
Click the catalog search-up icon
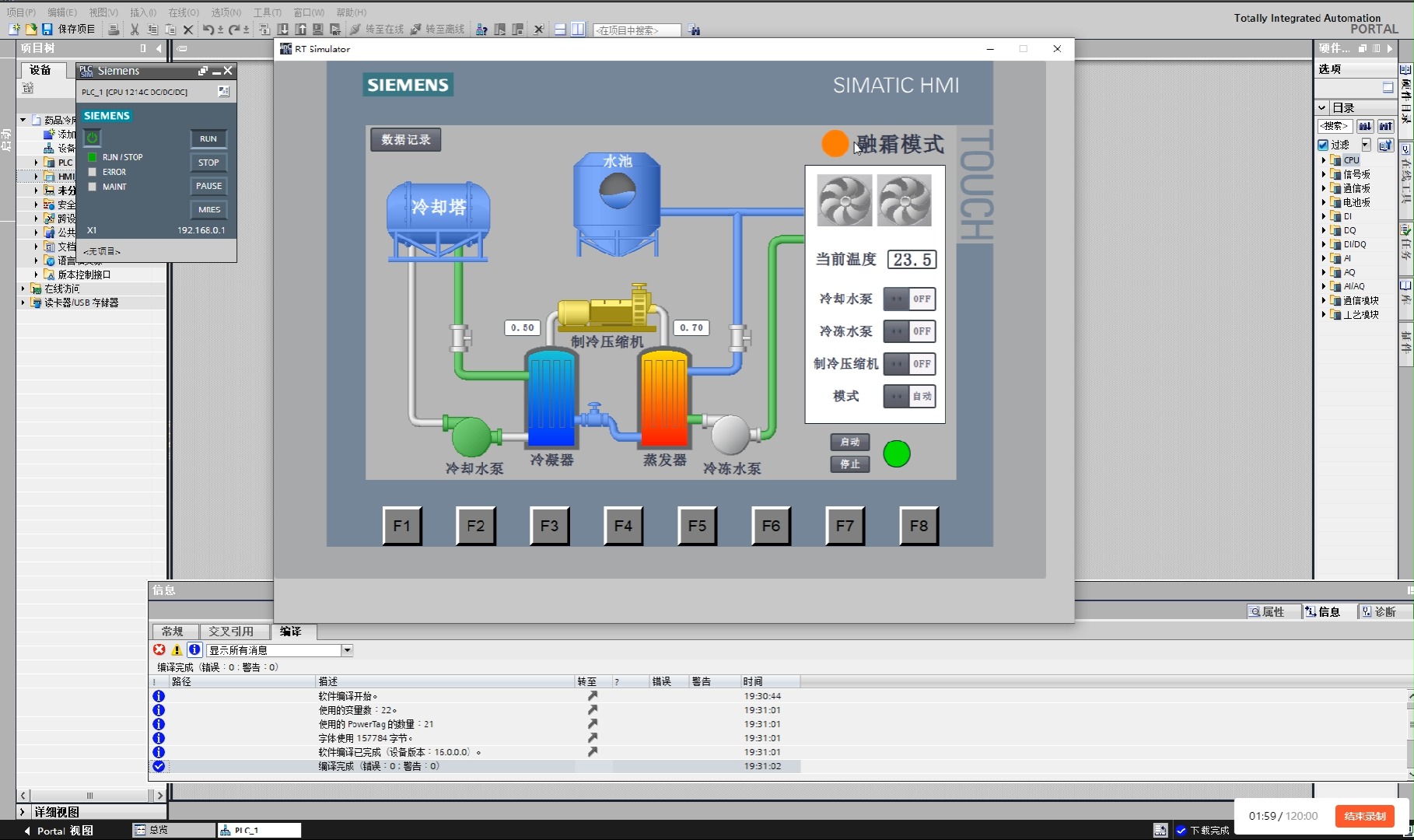[1385, 126]
